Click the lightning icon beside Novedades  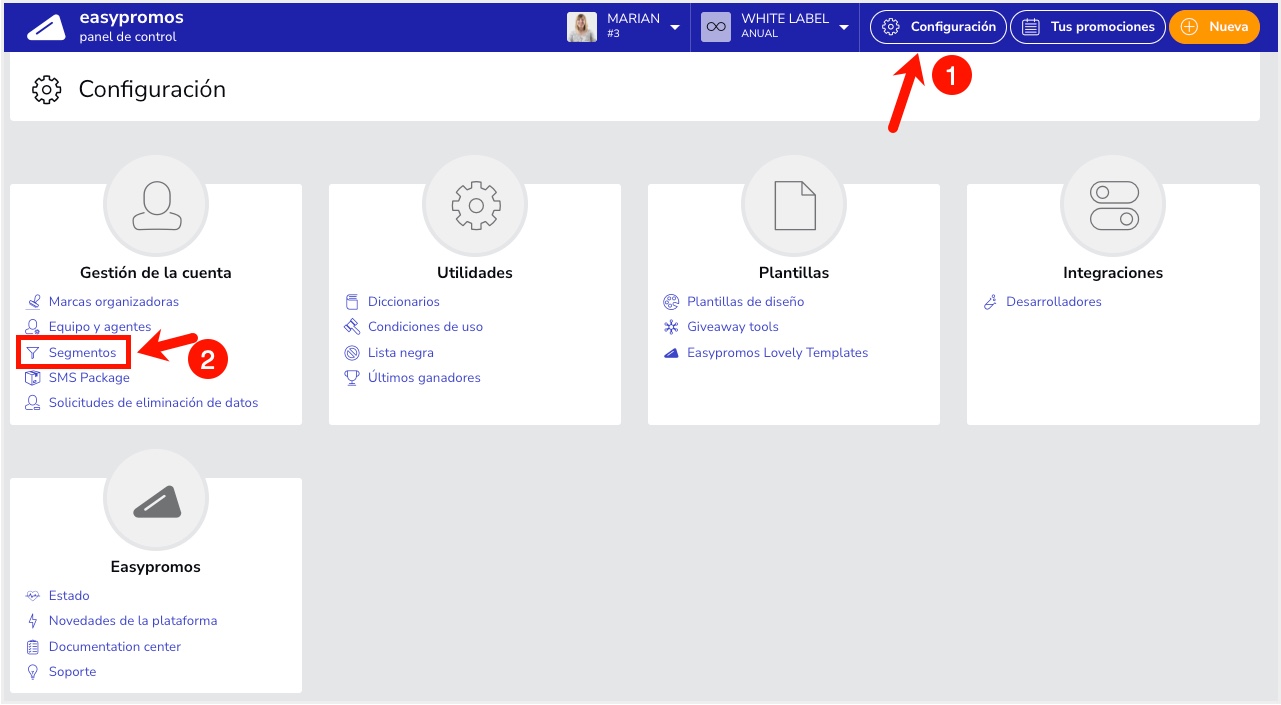pyautogui.click(x=33, y=621)
